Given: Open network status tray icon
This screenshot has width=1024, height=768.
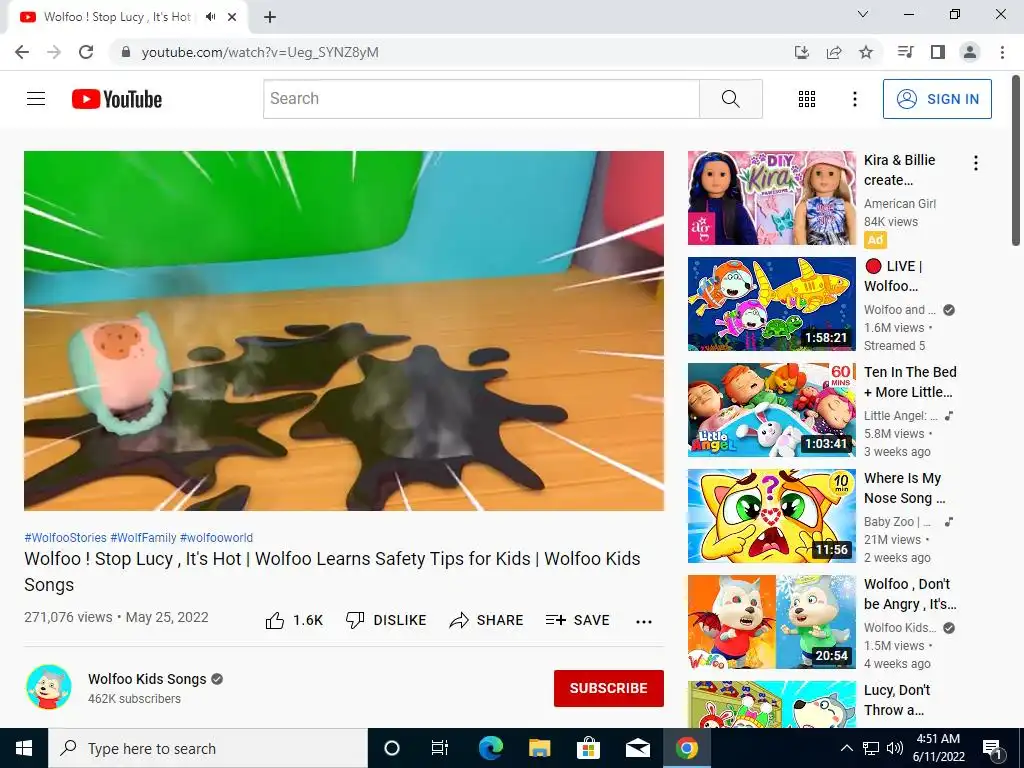Looking at the screenshot, I should point(871,748).
